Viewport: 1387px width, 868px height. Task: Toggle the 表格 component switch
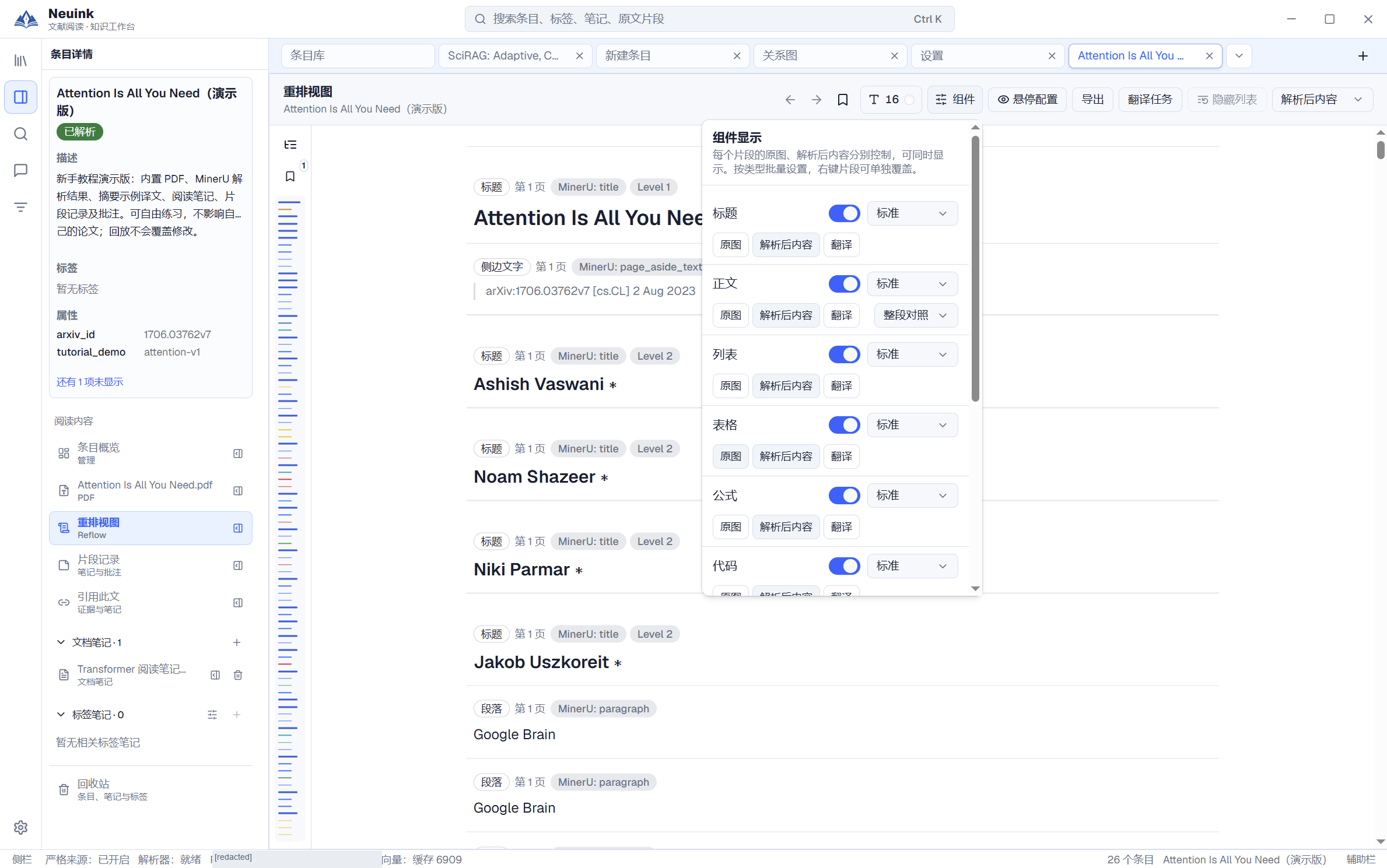click(844, 425)
